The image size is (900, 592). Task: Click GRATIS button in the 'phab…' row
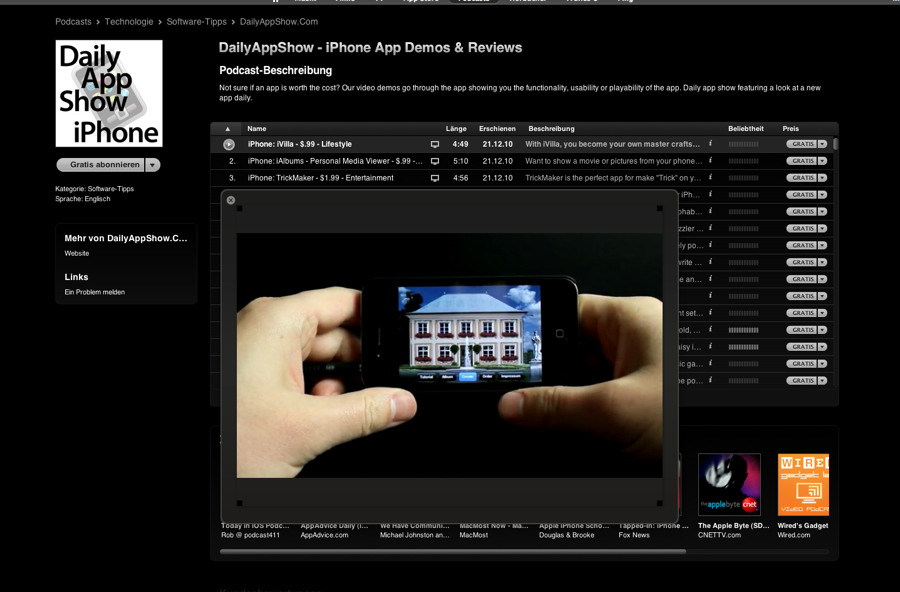coord(802,212)
